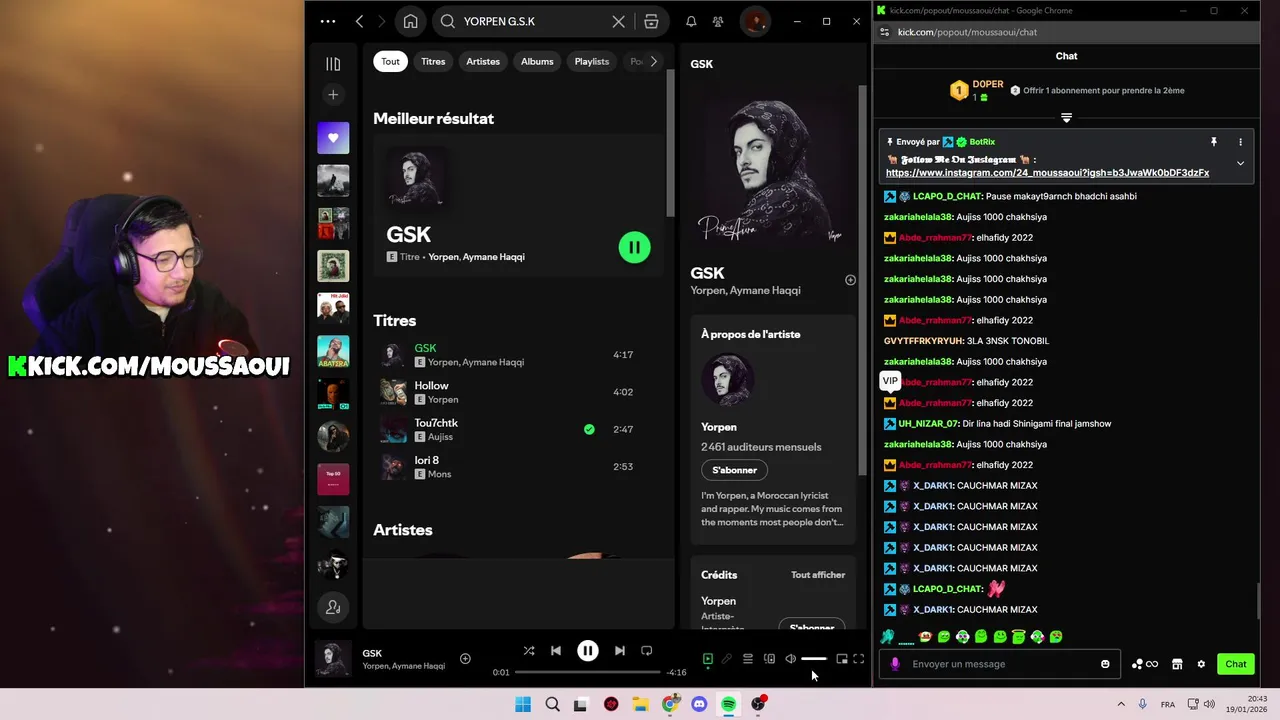Viewport: 1280px width, 720px height.
Task: Select the Tout filter chip
Action: point(390,61)
